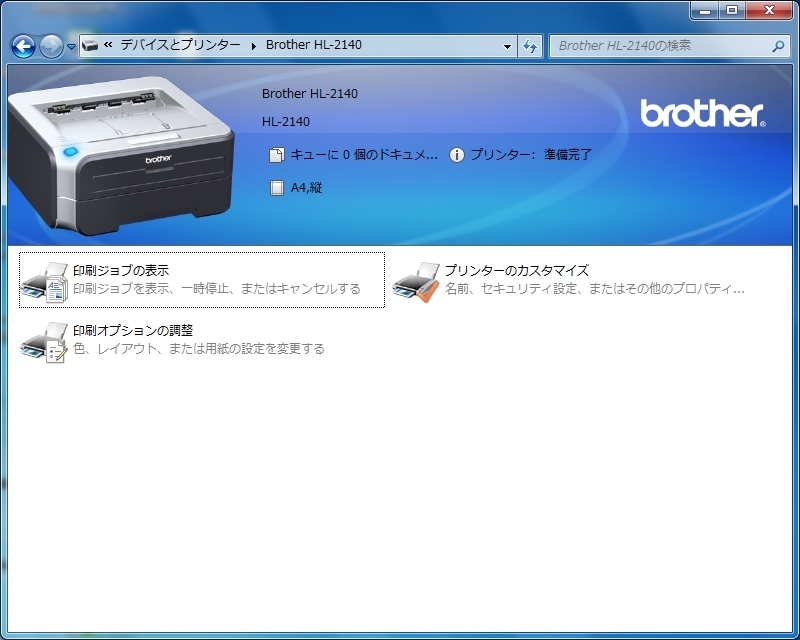Click the document queue icon
800x640 pixels.
(x=277, y=155)
